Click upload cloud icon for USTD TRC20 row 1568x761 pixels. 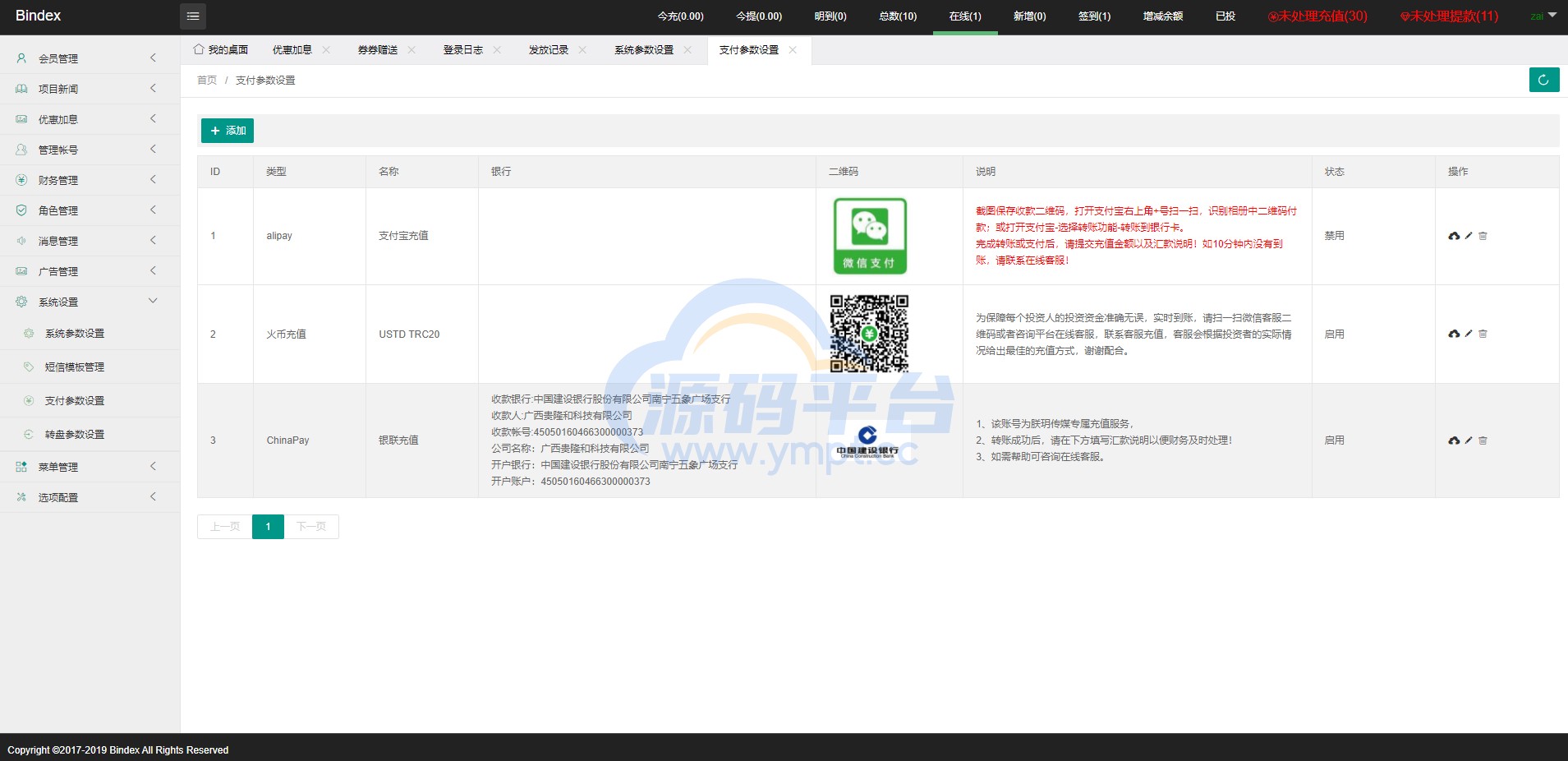pyautogui.click(x=1454, y=334)
